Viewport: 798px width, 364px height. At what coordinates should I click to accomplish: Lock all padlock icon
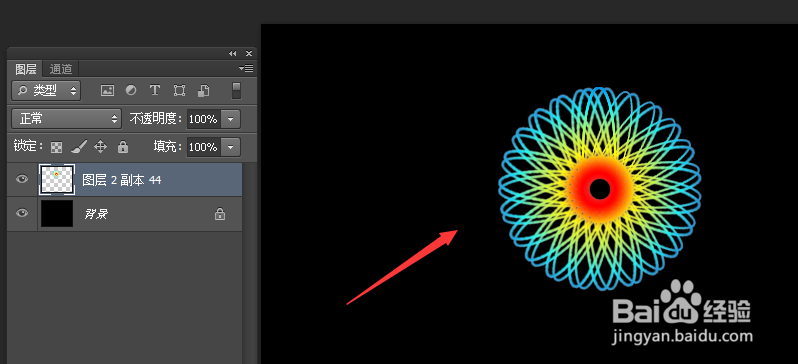click(x=123, y=147)
